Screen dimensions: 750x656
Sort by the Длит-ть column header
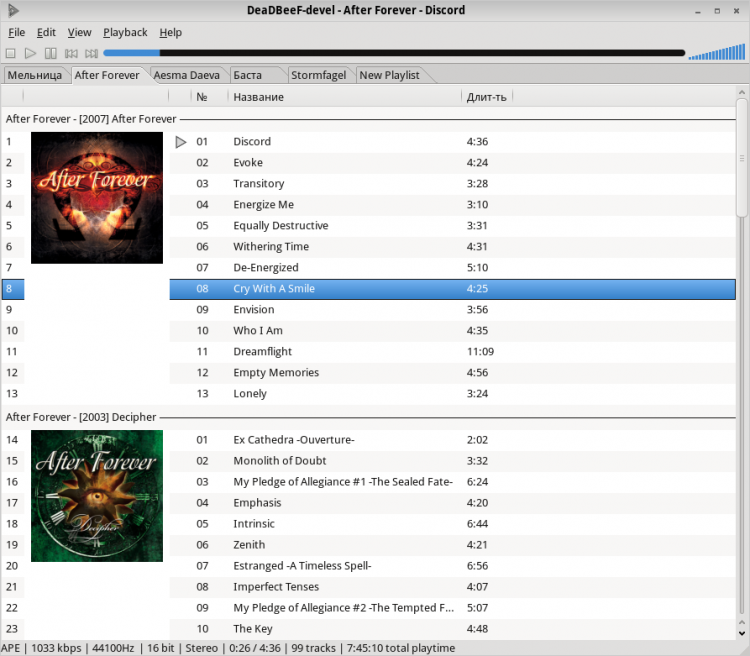[x=487, y=97]
